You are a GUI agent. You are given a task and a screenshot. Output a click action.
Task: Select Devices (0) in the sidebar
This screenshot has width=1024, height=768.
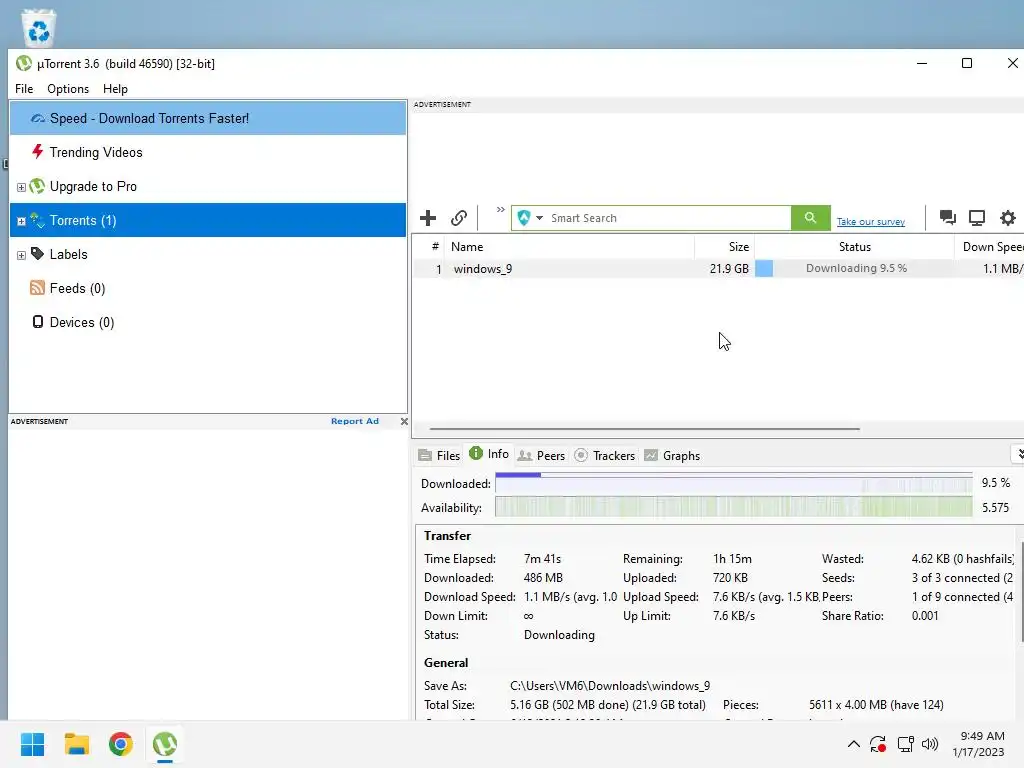(x=208, y=322)
